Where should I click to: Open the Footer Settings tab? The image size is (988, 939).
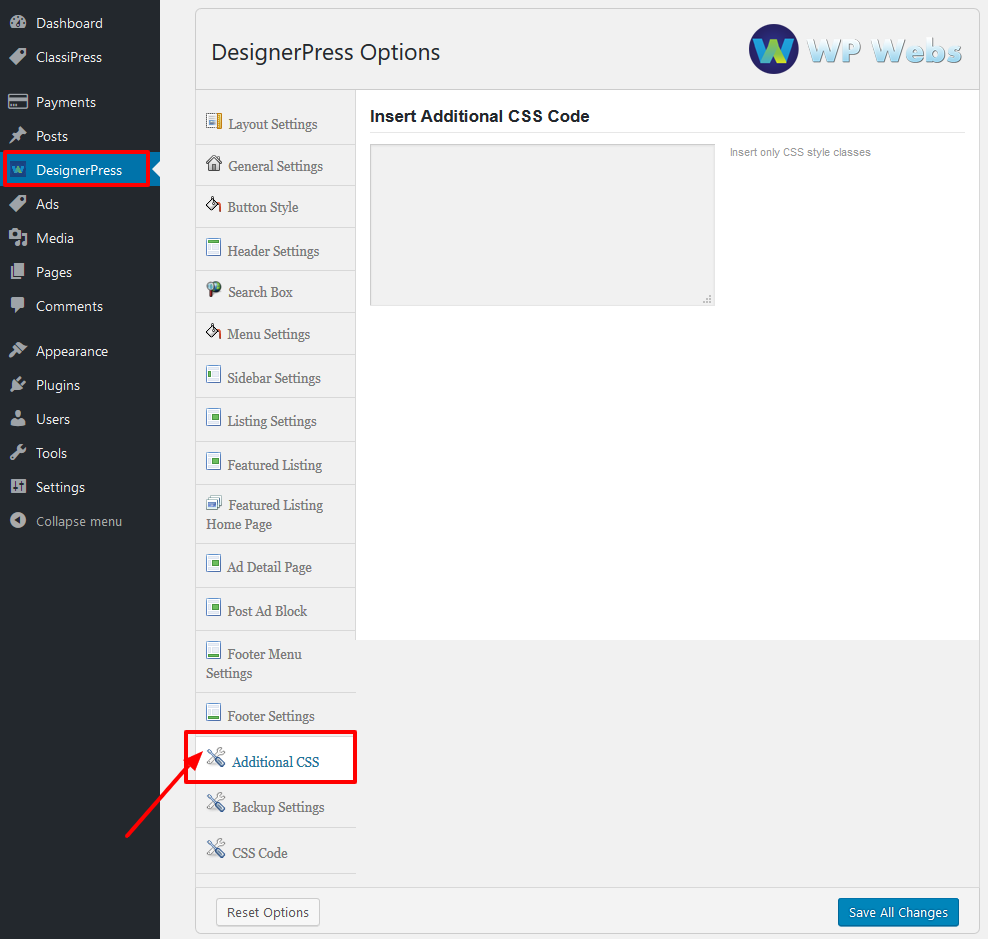click(x=275, y=715)
